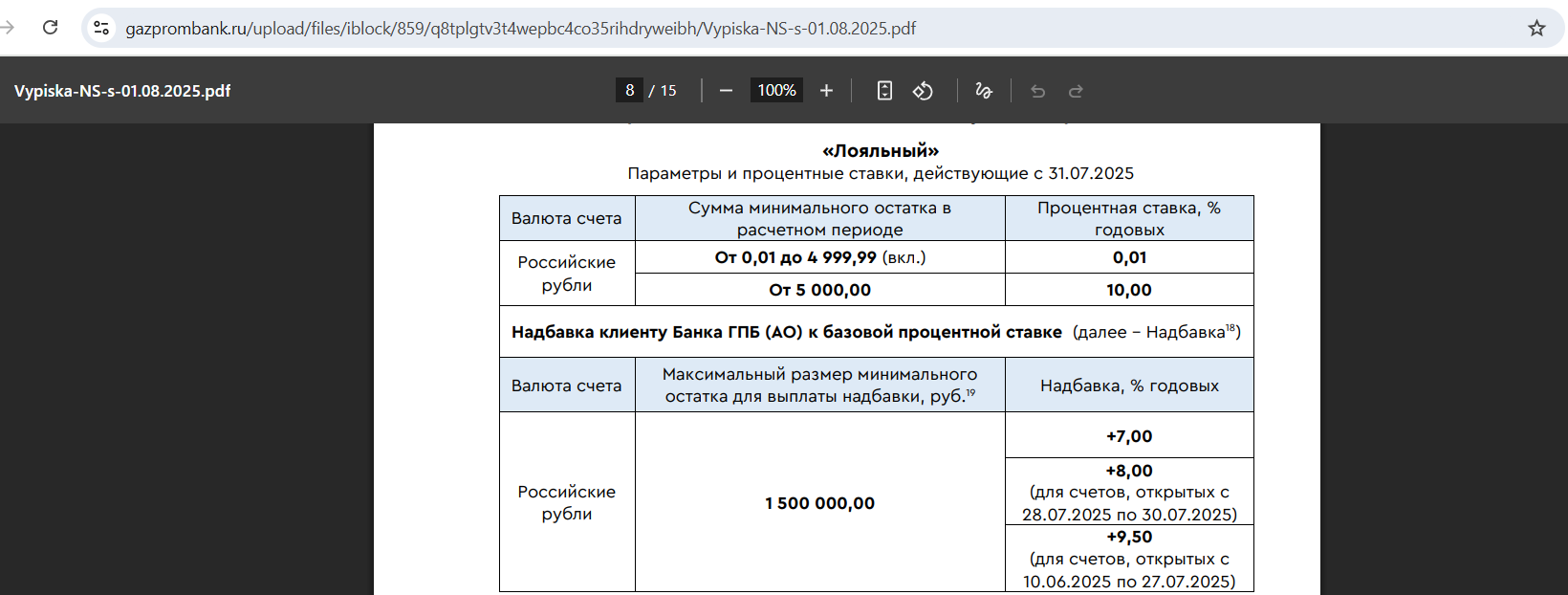The image size is (1568, 595).
Task: Click the 'Процентная ставка, % годовых' header
Action: (x=1129, y=218)
